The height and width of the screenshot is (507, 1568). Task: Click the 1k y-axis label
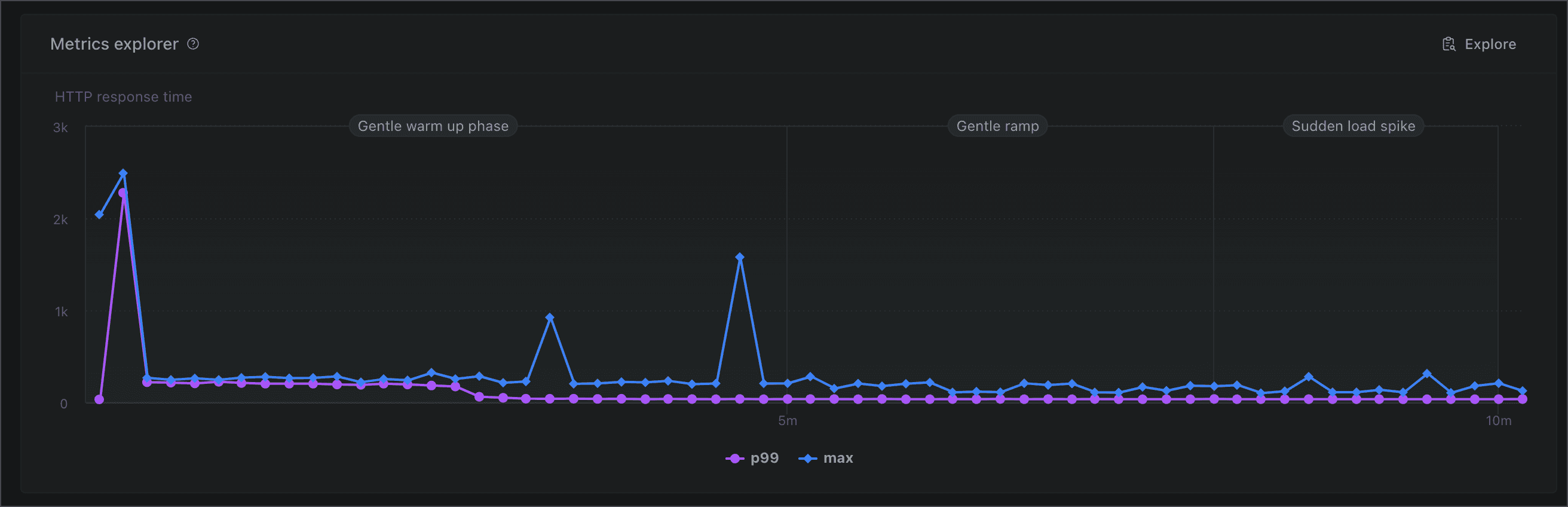point(61,312)
